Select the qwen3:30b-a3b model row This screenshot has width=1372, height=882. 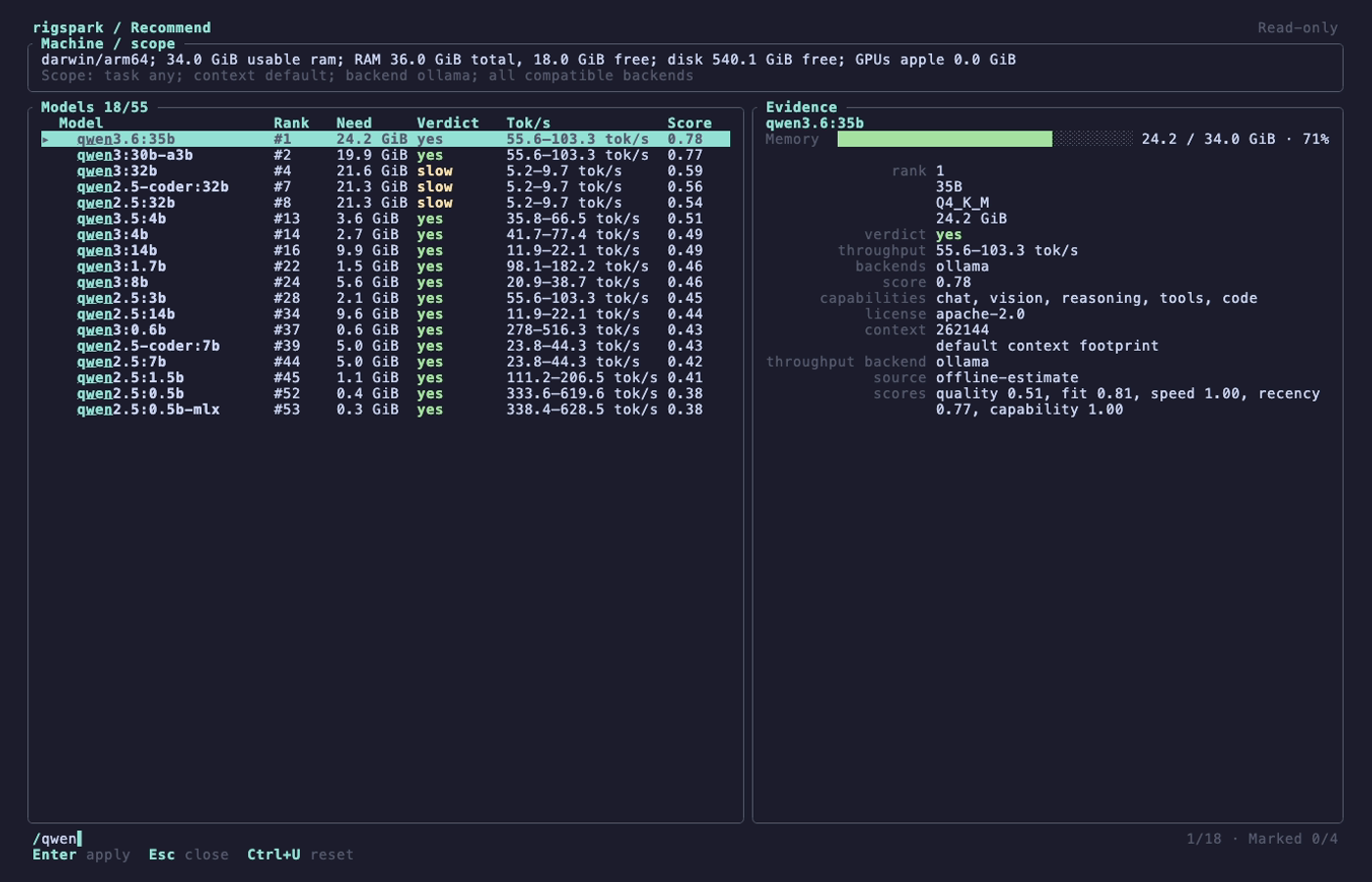tap(385, 155)
